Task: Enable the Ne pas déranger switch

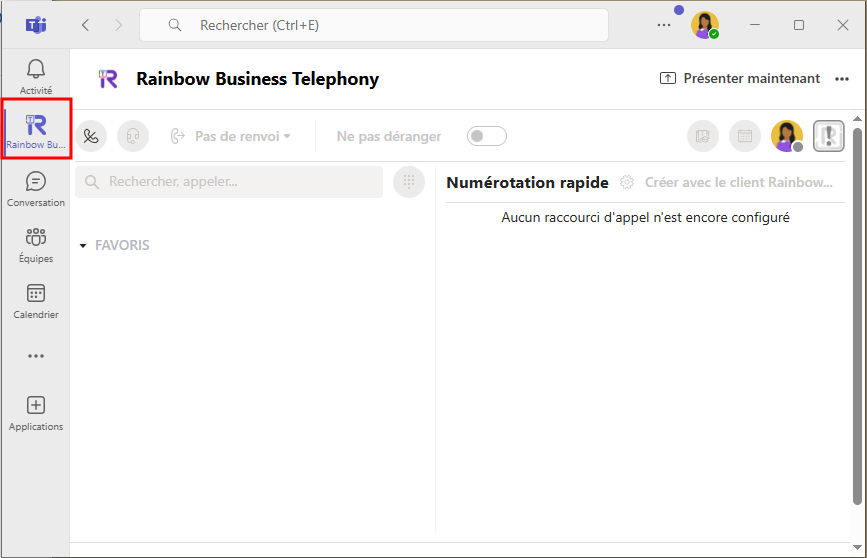Action: (487, 136)
